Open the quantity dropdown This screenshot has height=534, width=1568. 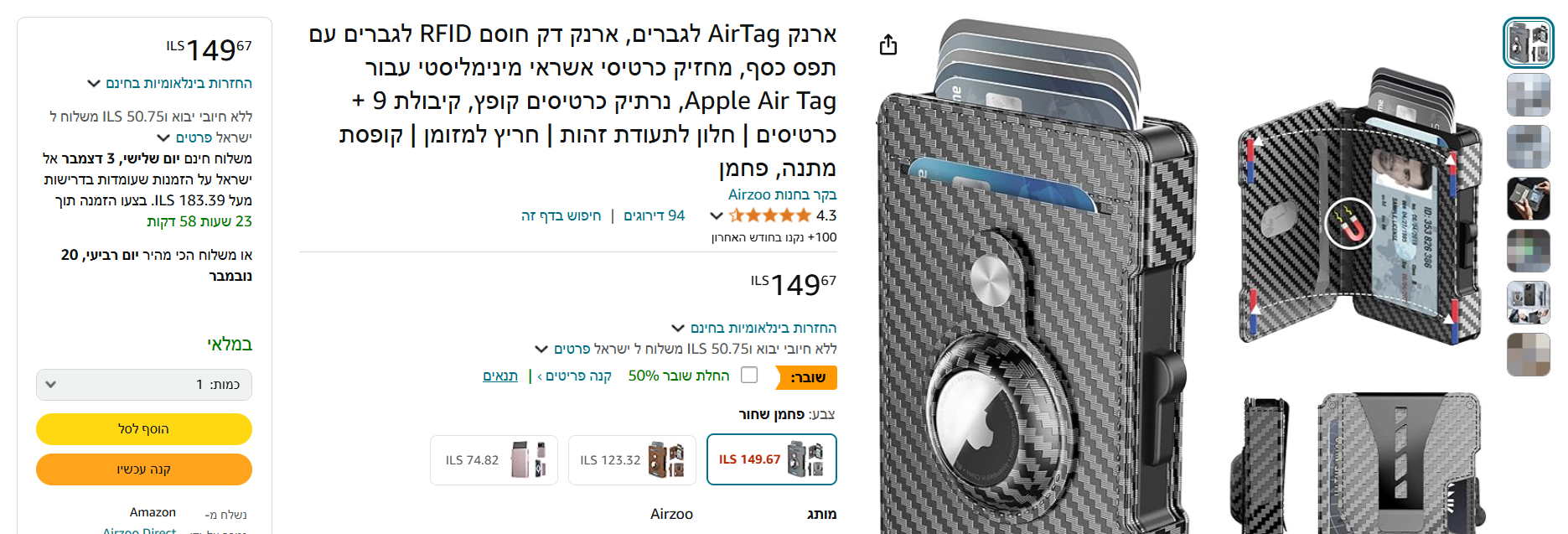[x=144, y=385]
